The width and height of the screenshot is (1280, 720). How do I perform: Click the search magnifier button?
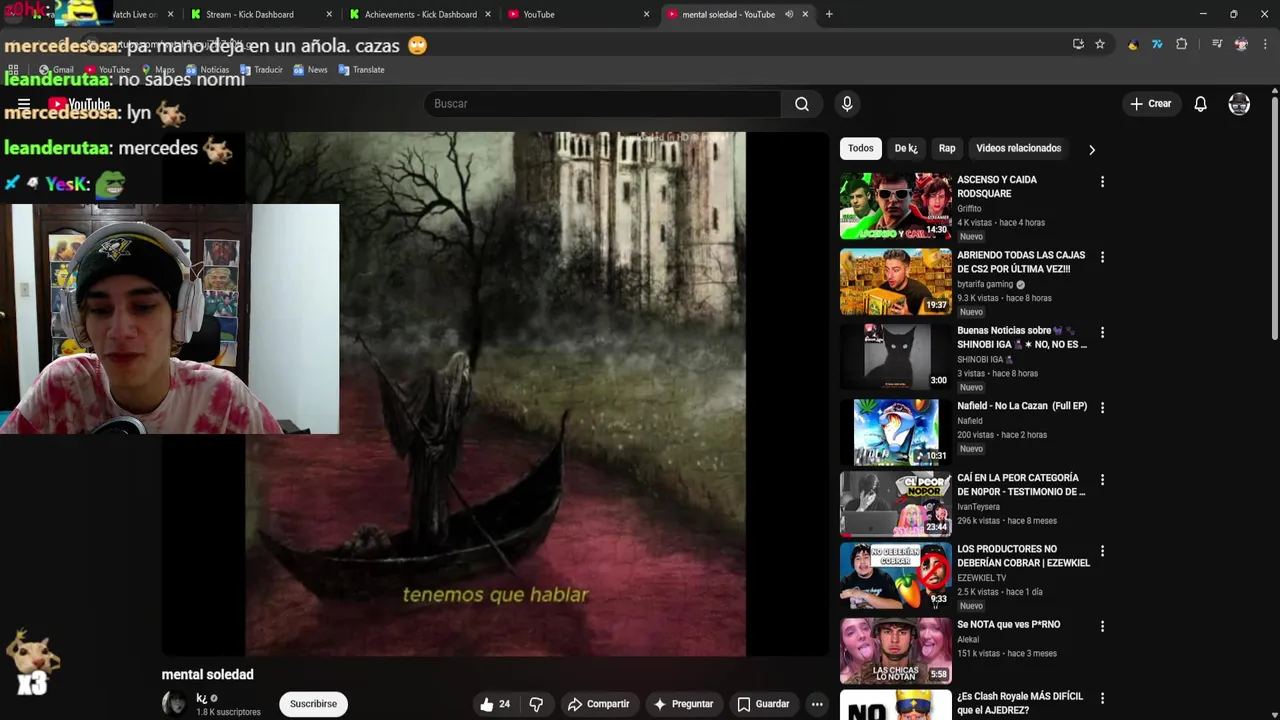[x=802, y=104]
